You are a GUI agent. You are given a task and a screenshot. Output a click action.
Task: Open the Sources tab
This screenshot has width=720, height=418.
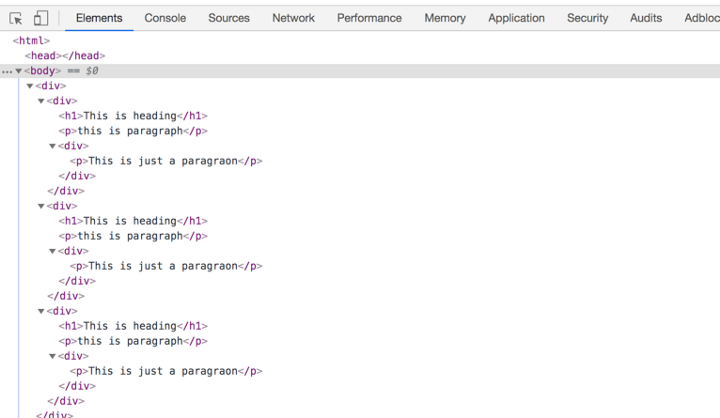click(x=229, y=18)
